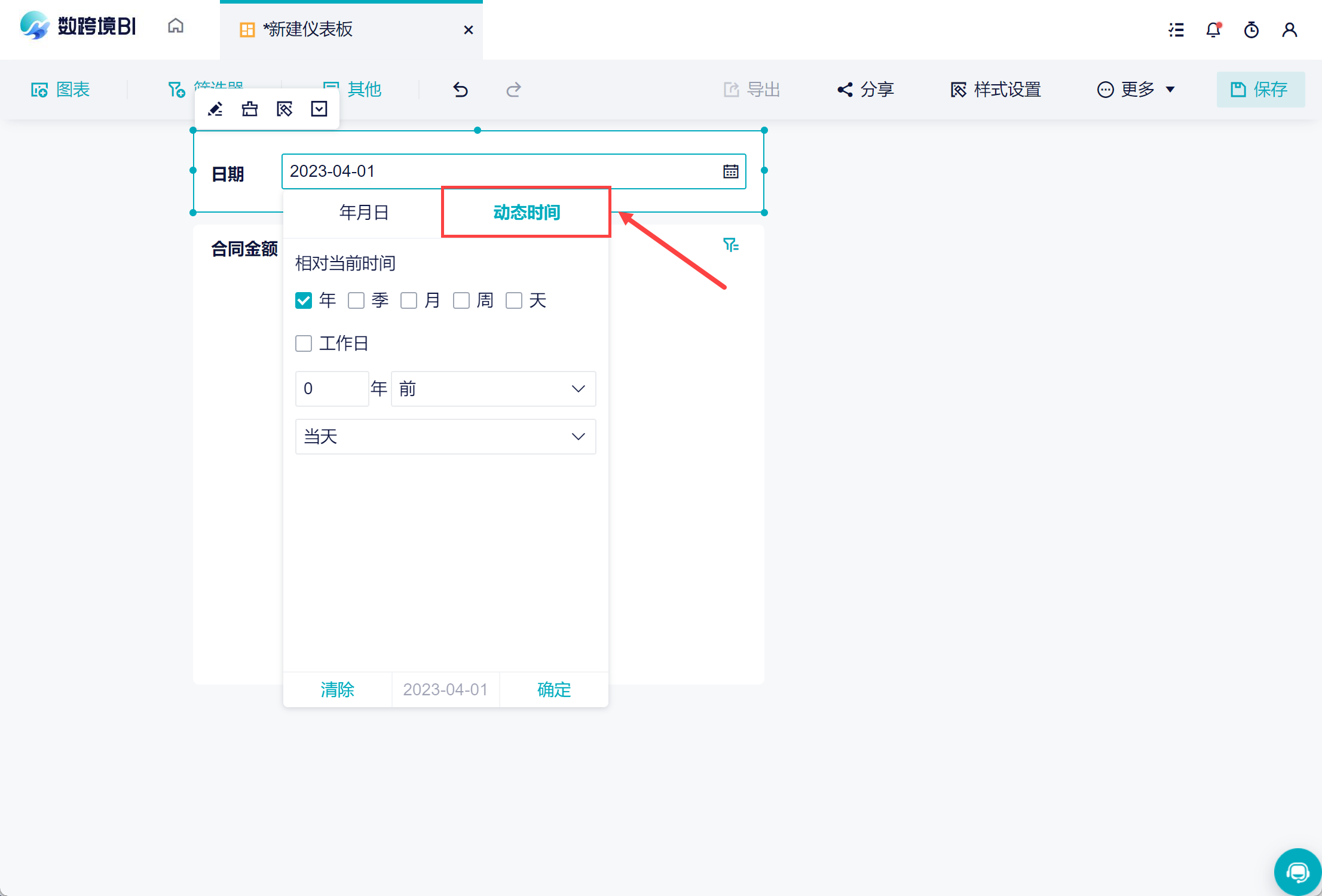The image size is (1322, 896).
Task: Click the edit pencil icon on the widget toolbar
Action: (x=215, y=109)
